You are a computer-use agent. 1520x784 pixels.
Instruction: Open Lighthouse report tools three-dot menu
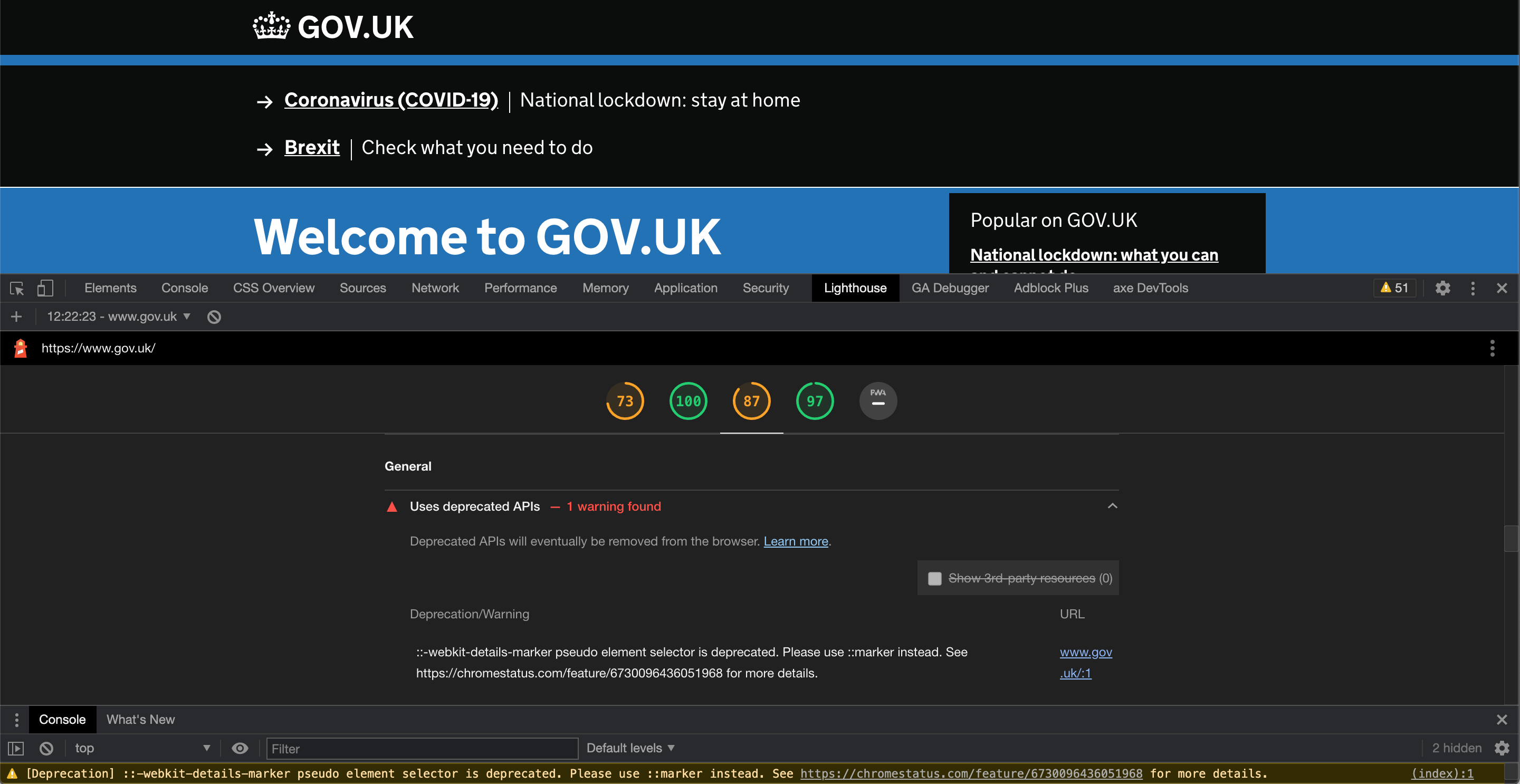coord(1492,348)
